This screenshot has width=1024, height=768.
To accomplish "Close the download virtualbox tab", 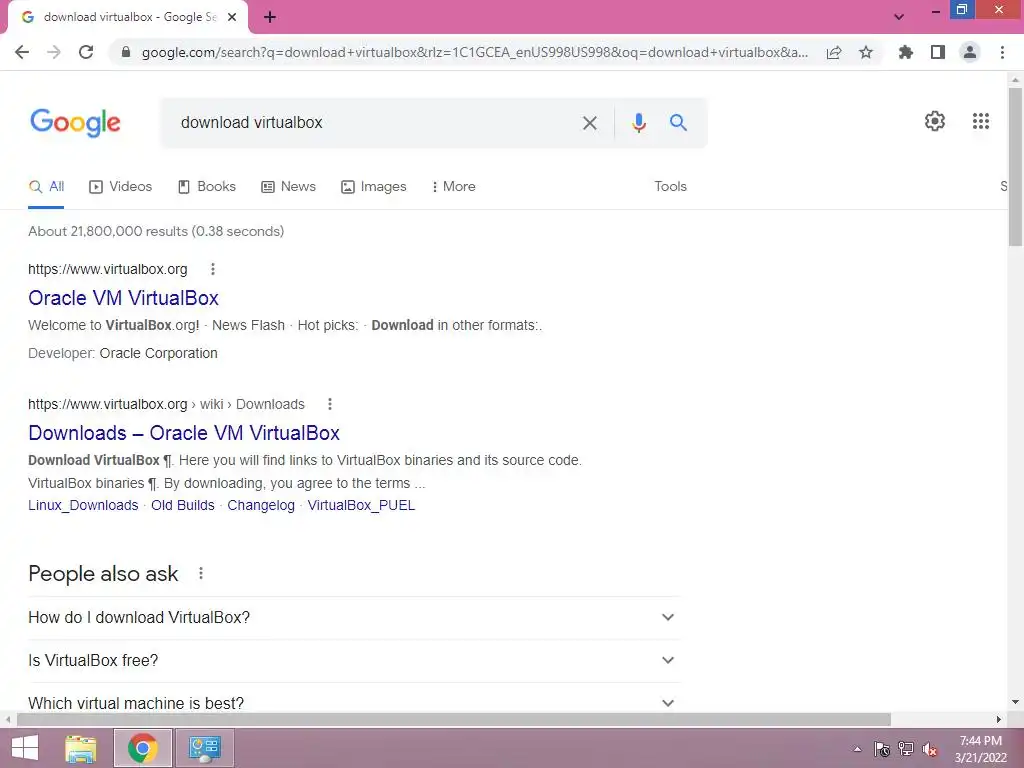I will pos(232,17).
